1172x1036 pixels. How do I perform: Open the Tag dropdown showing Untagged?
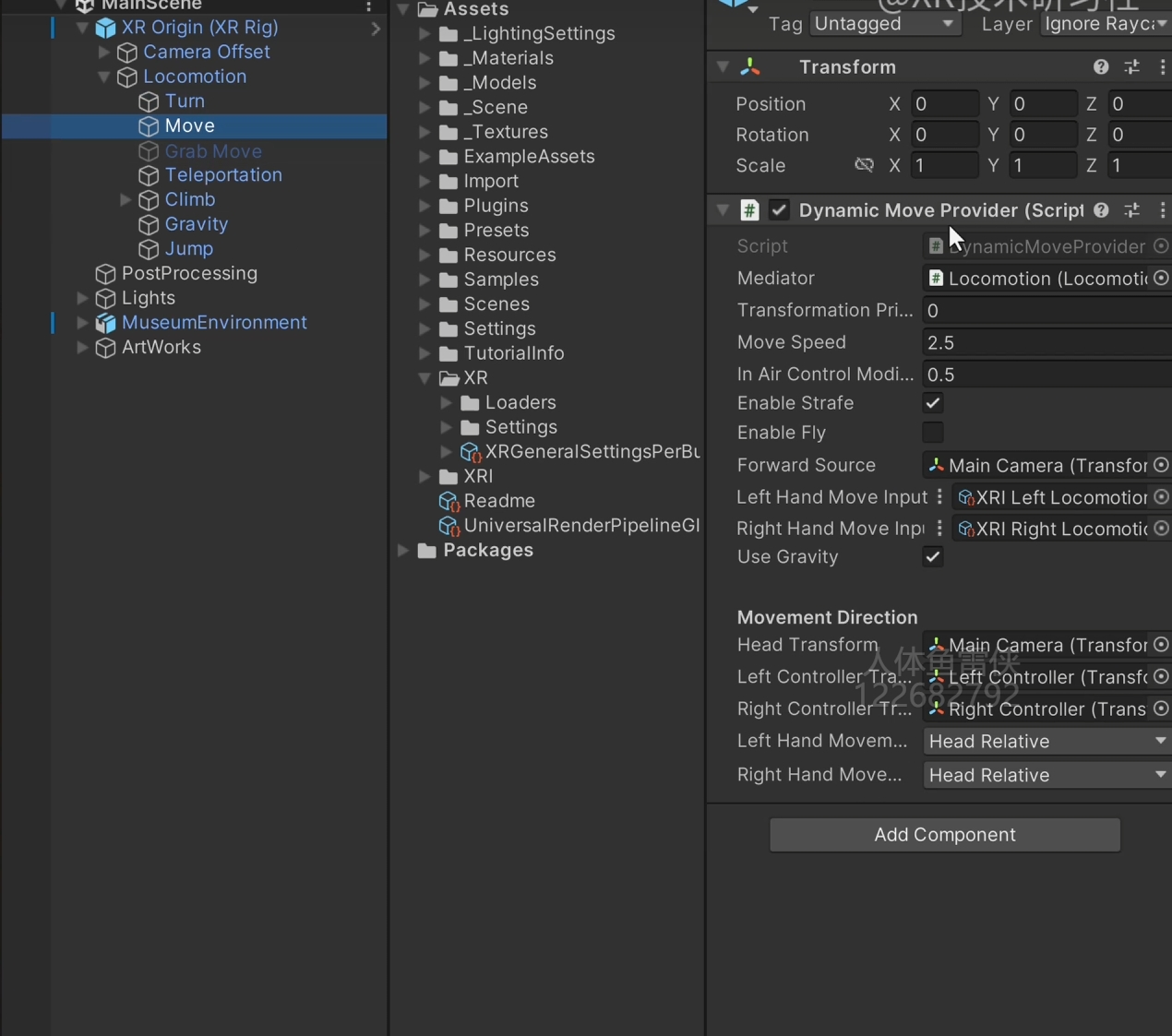click(x=884, y=23)
